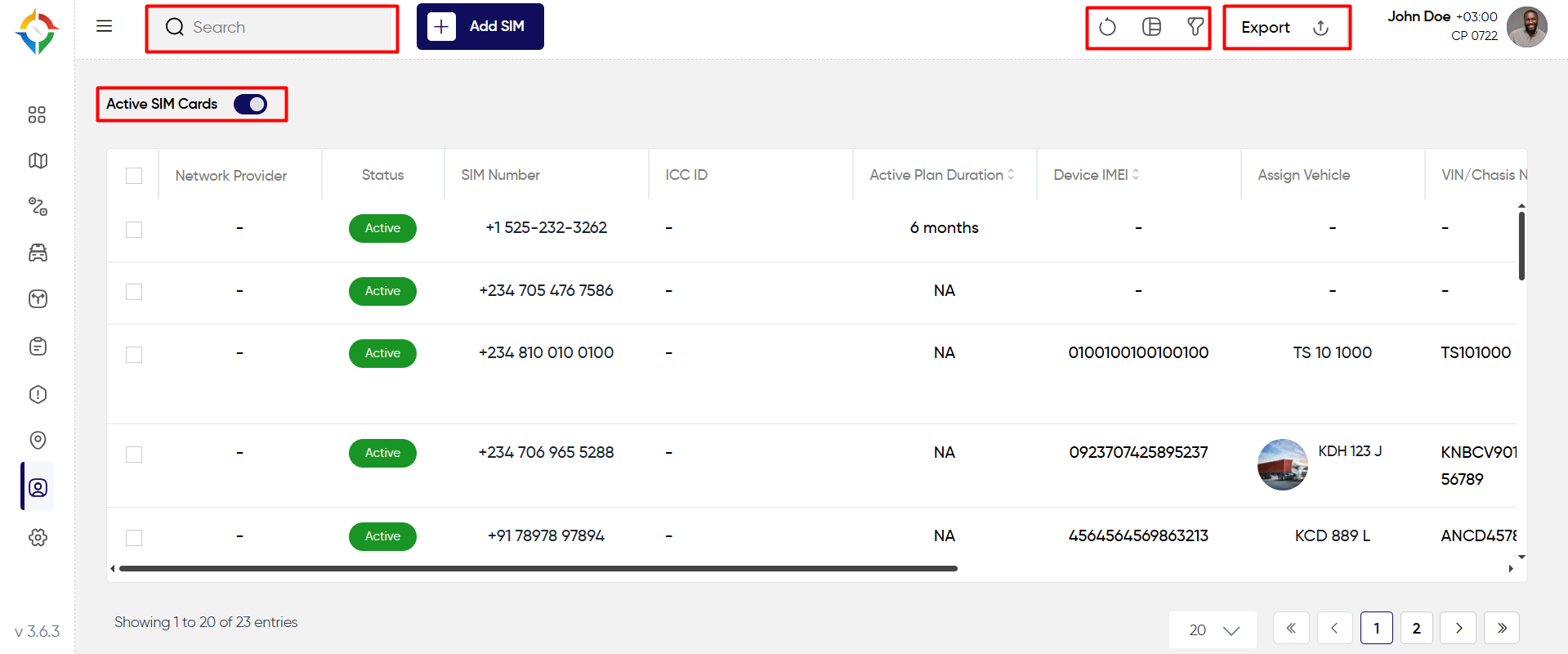Screen dimensions: 1568x654
Task: Expand the 20 per-page entries dropdown
Action: [1213, 629]
